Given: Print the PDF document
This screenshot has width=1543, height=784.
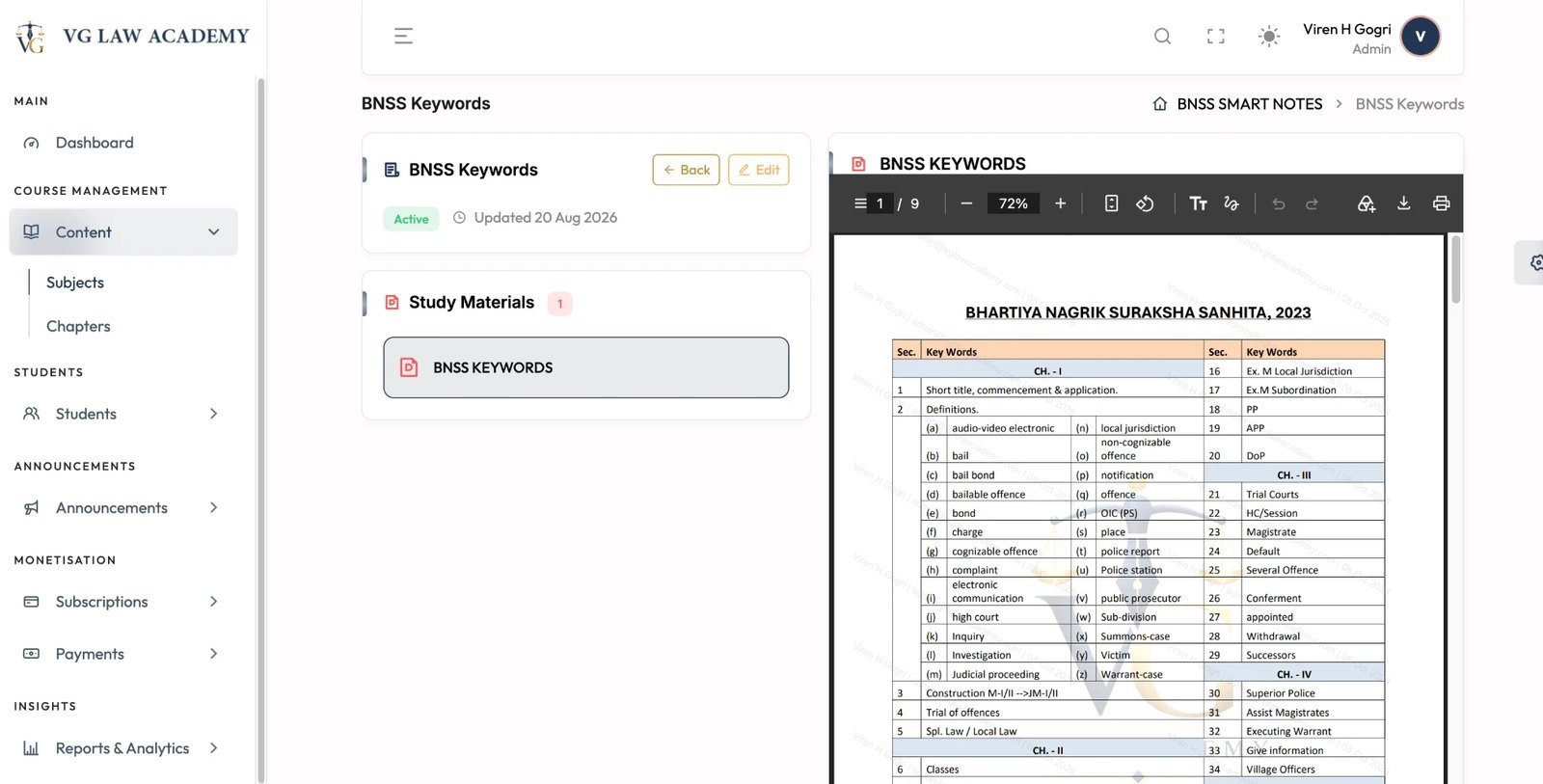Looking at the screenshot, I should click(x=1441, y=203).
